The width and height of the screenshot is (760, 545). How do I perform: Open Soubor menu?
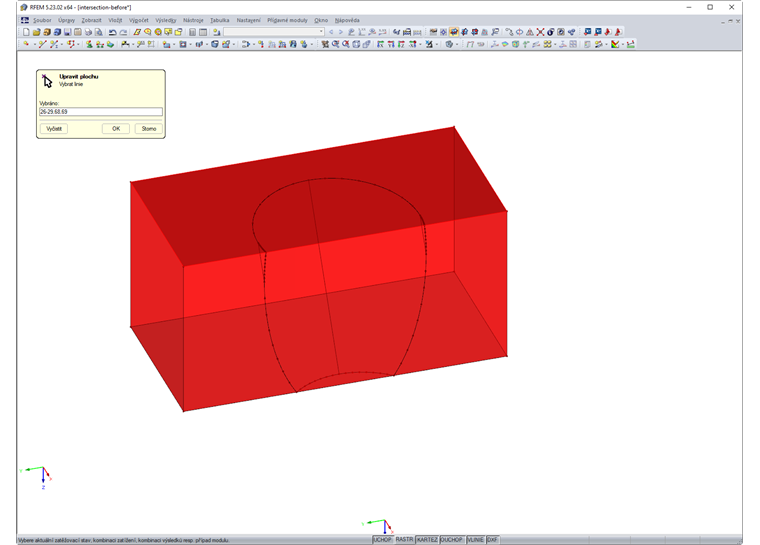pos(42,20)
